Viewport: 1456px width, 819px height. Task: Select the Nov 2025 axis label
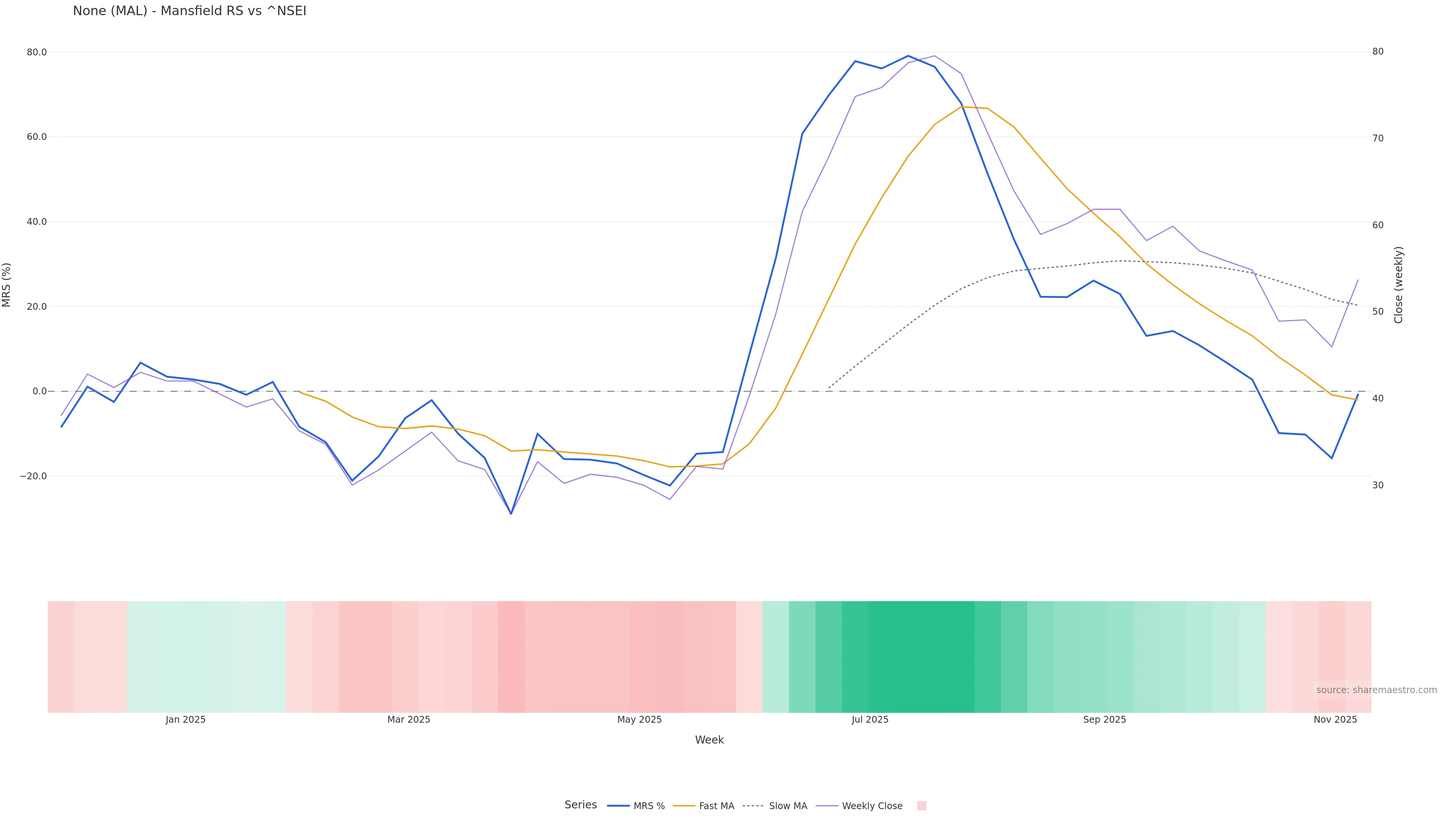click(x=1335, y=720)
